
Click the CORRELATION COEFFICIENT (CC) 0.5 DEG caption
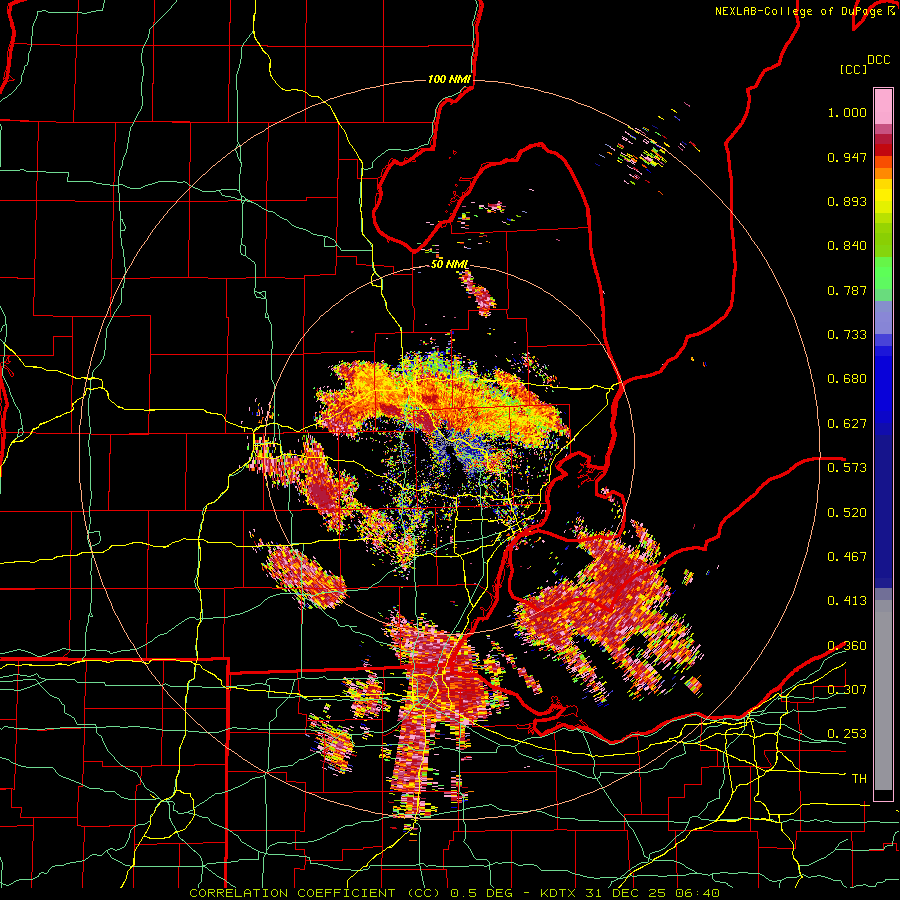(x=352, y=893)
